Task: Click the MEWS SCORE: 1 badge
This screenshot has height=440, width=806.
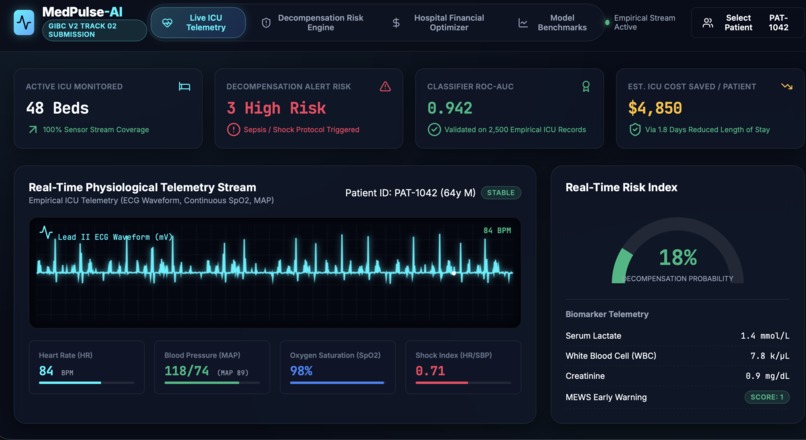Action: tap(767, 397)
